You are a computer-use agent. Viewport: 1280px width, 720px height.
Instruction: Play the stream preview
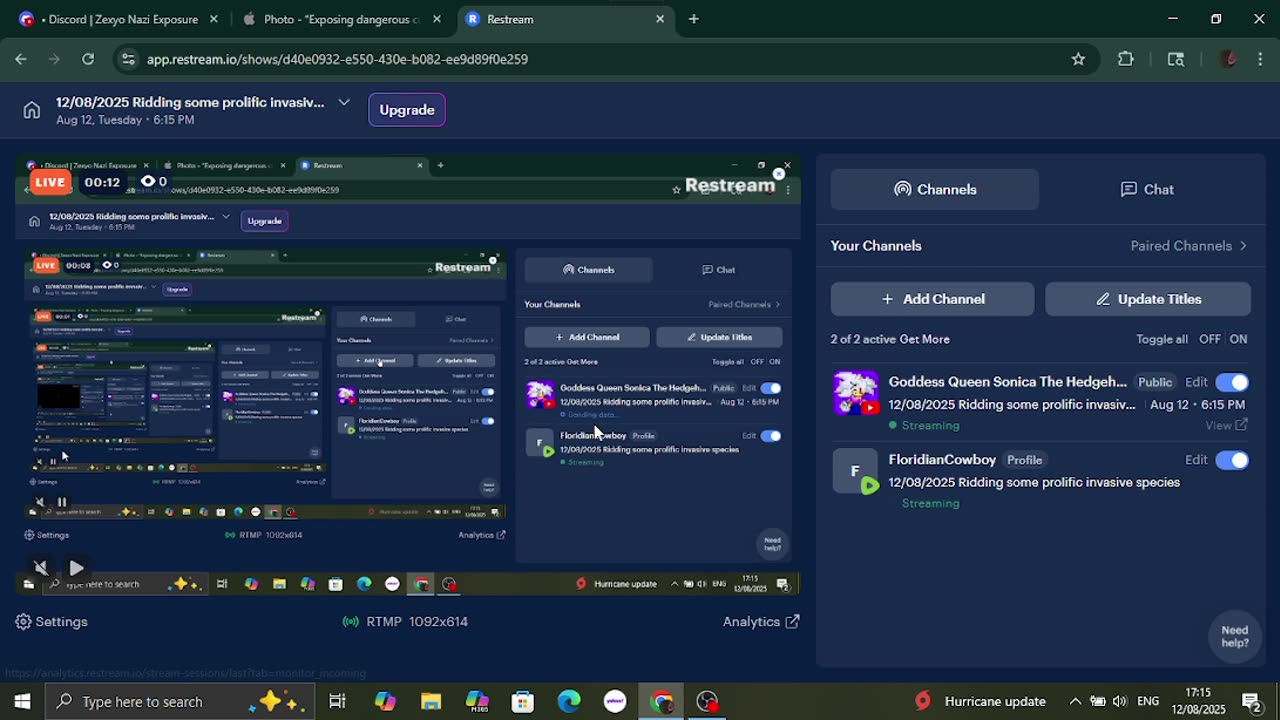click(x=76, y=568)
